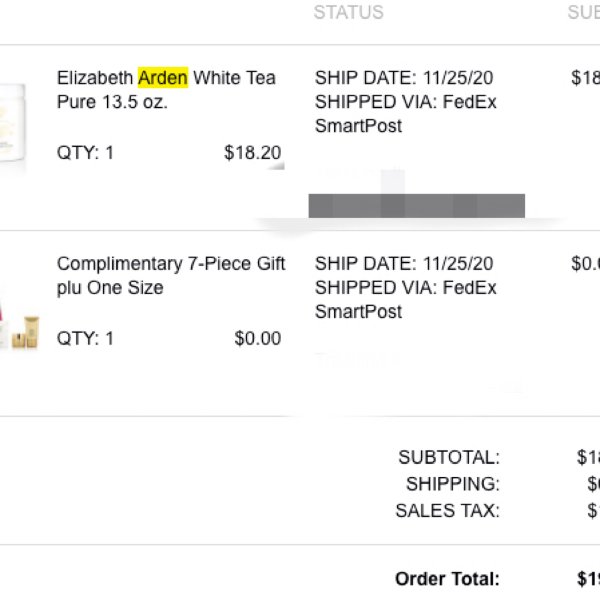Image resolution: width=600 pixels, height=600 pixels.
Task: Click the gift item's SHIP DATE text
Action: 404,263
